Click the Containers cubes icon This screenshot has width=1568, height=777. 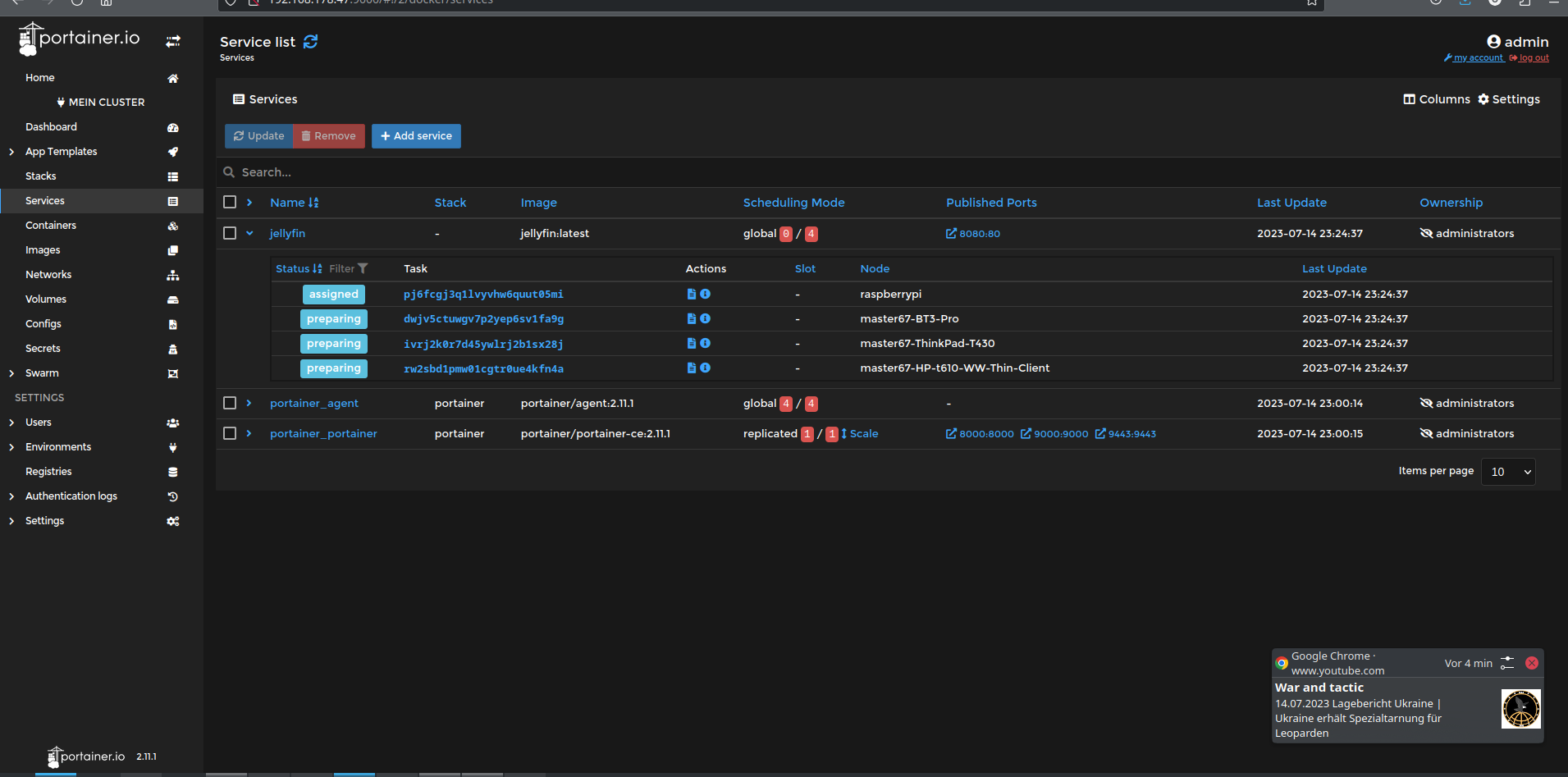click(173, 226)
